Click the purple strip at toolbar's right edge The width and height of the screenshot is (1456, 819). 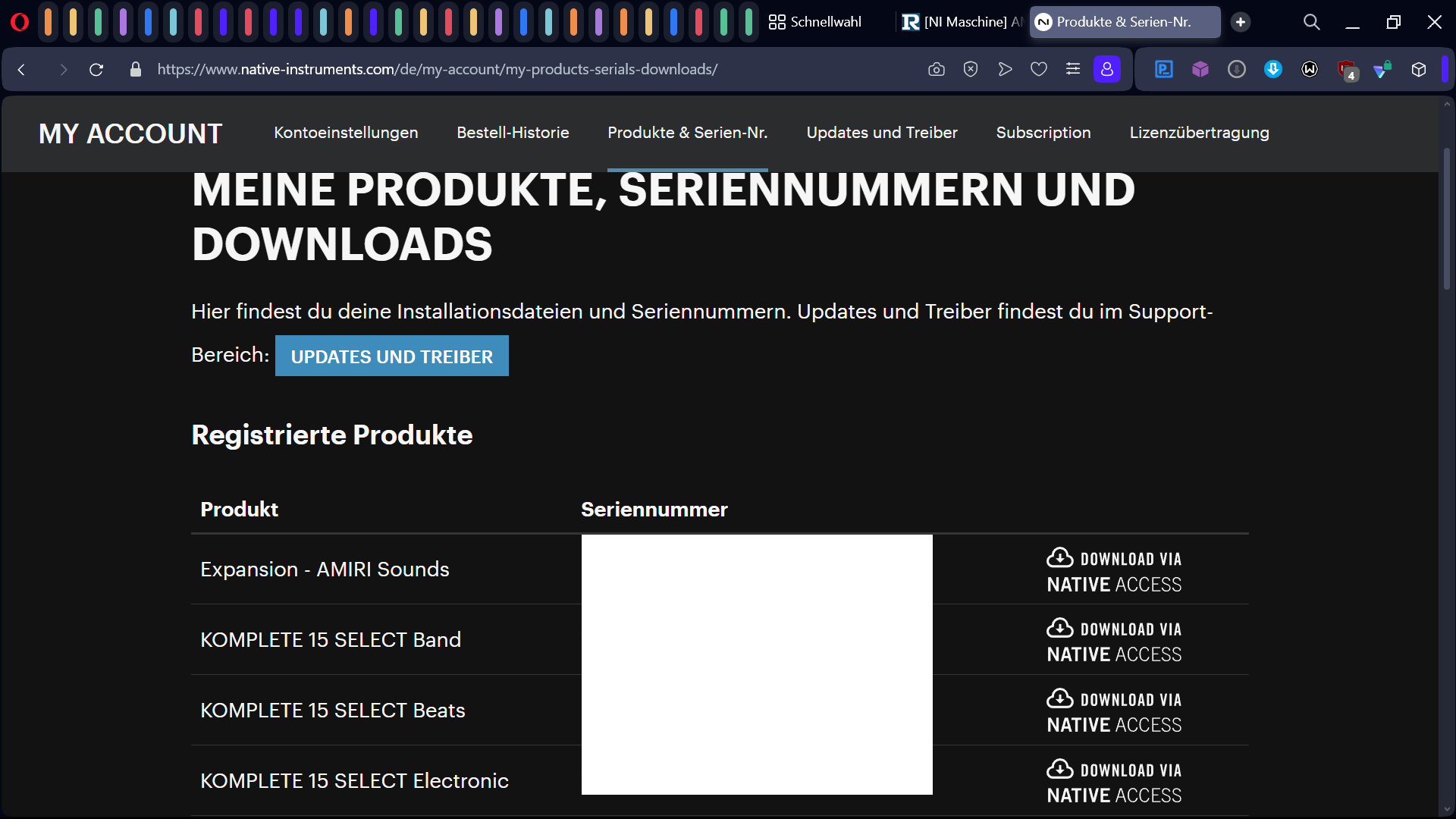click(x=1445, y=70)
